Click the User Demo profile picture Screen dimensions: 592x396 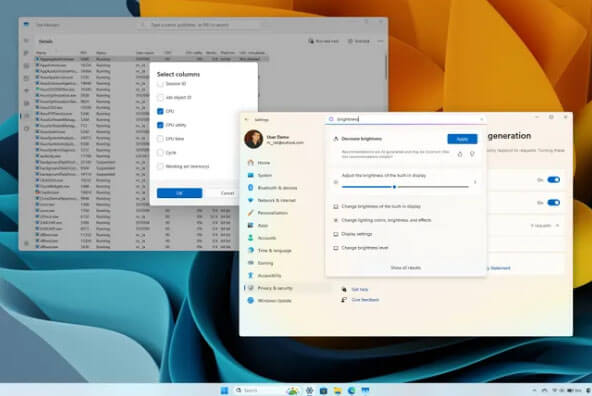(253, 139)
